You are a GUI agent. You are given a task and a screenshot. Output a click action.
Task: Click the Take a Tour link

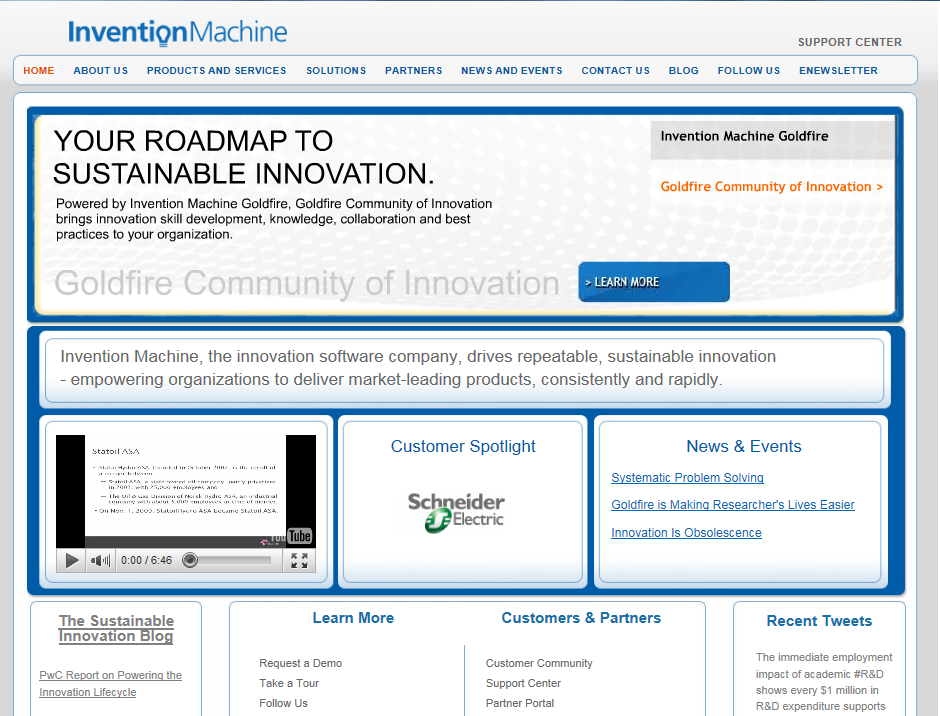click(x=289, y=683)
